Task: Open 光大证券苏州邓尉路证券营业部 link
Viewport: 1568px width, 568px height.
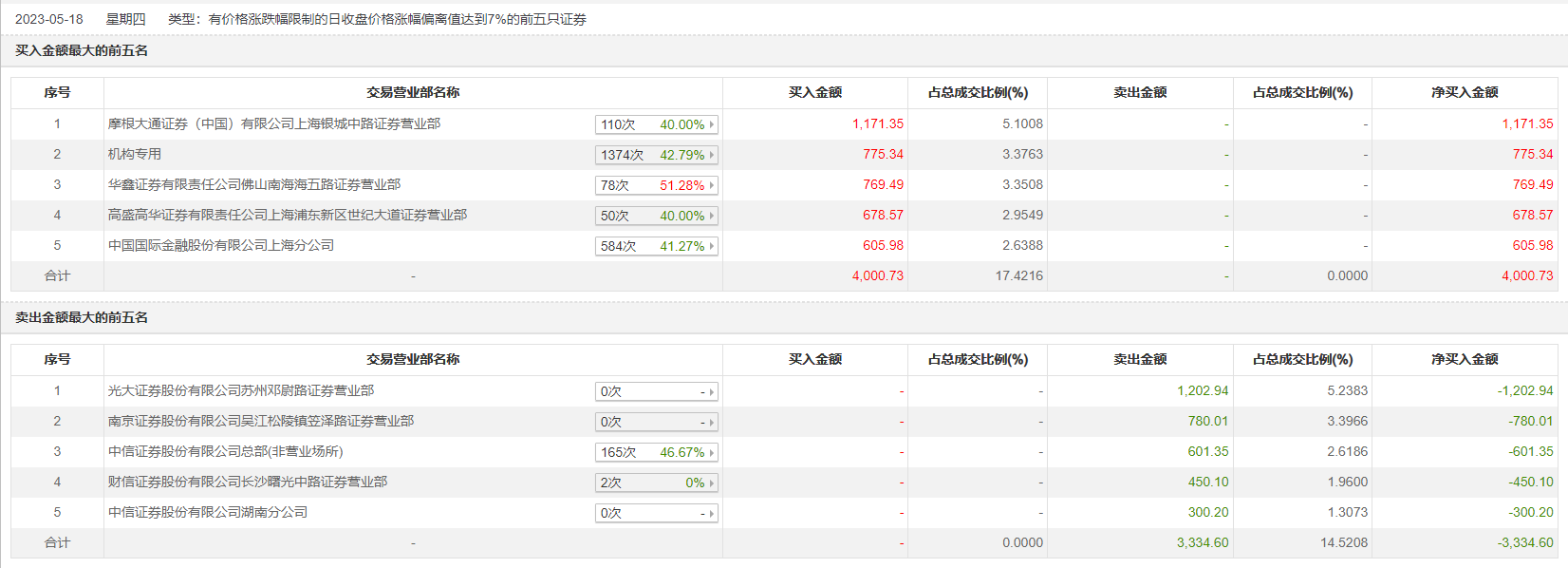Action: pos(241,390)
